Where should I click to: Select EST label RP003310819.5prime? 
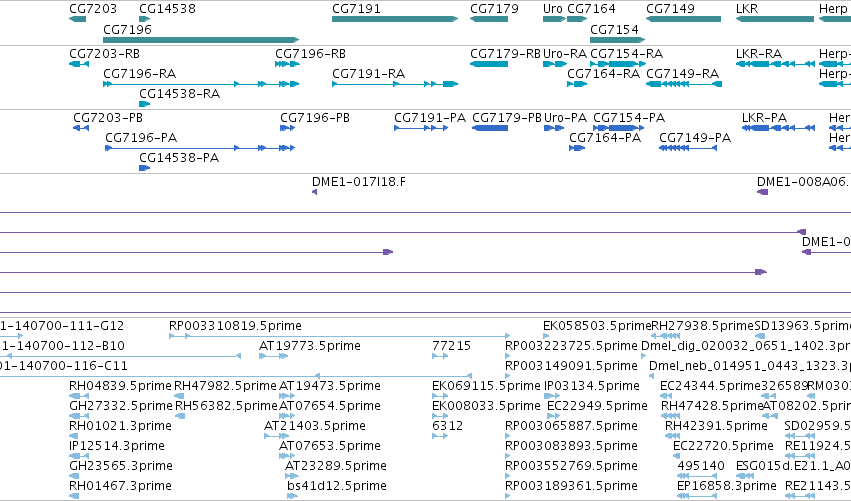235,326
